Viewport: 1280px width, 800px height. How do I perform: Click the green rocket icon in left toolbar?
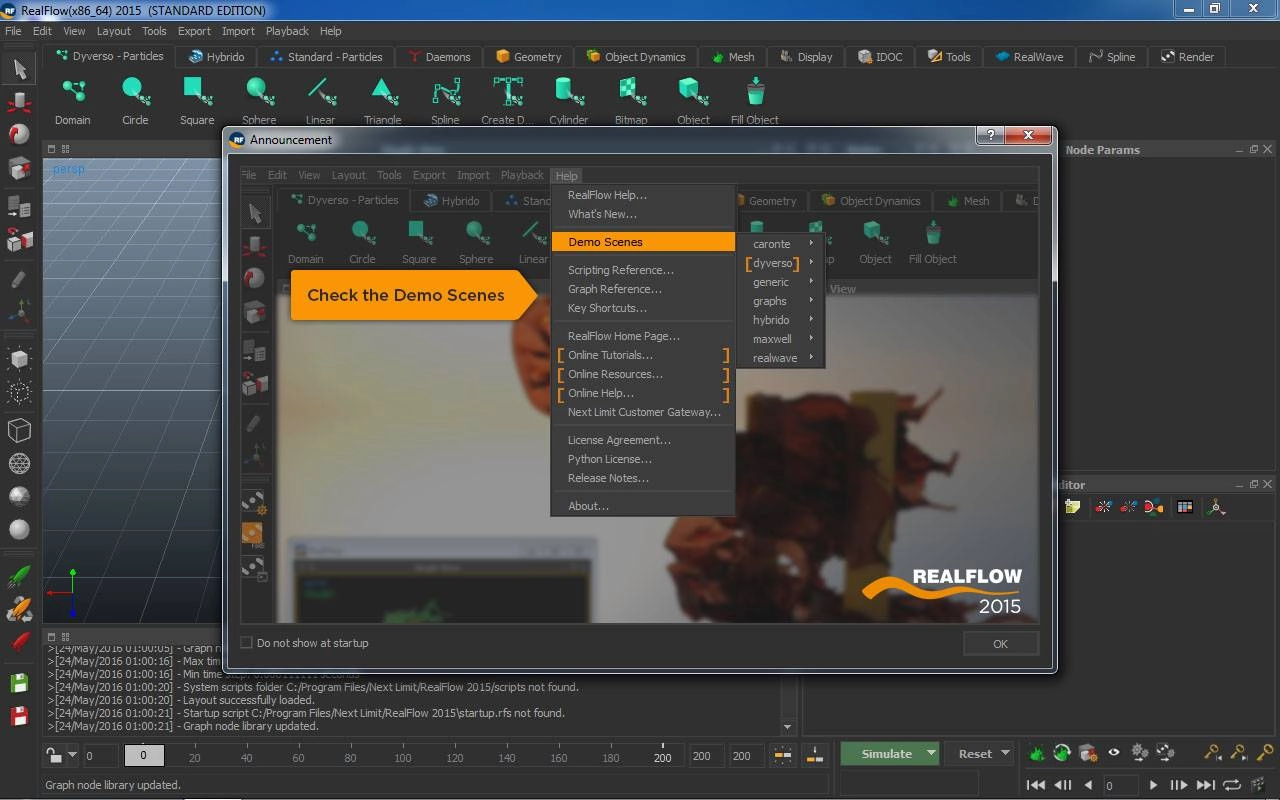point(19,577)
